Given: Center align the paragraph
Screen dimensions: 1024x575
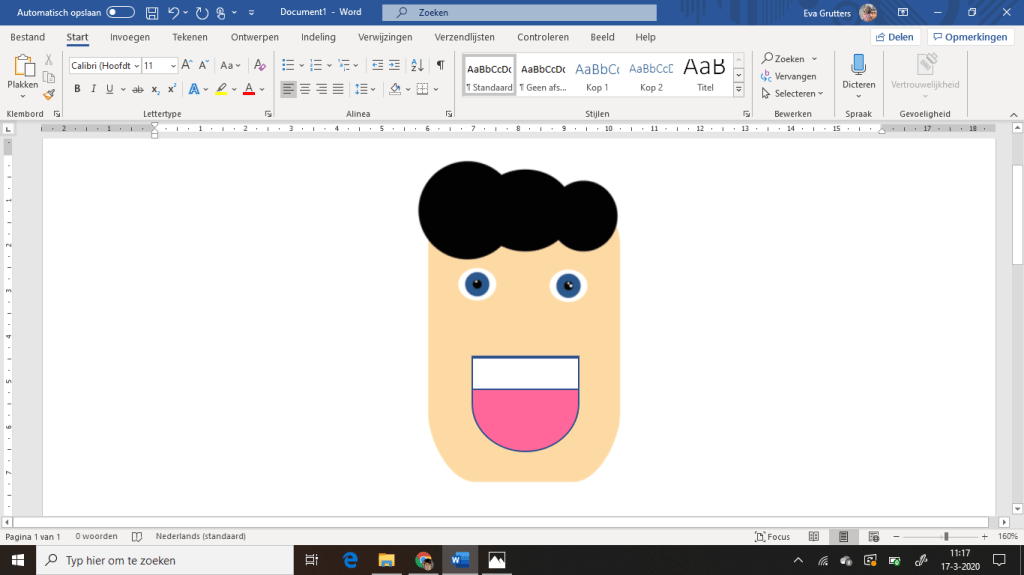Looking at the screenshot, I should (x=305, y=89).
